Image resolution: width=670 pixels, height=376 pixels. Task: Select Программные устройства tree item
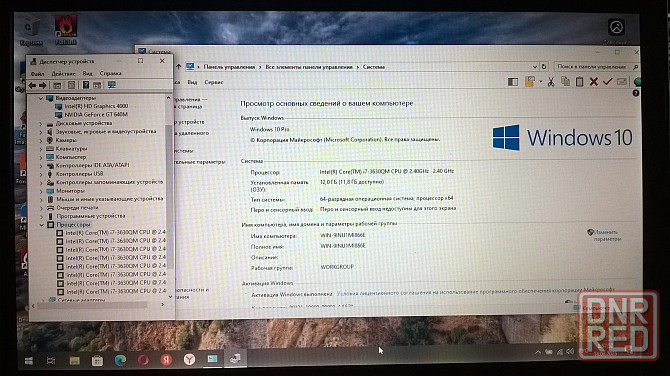click(x=91, y=216)
